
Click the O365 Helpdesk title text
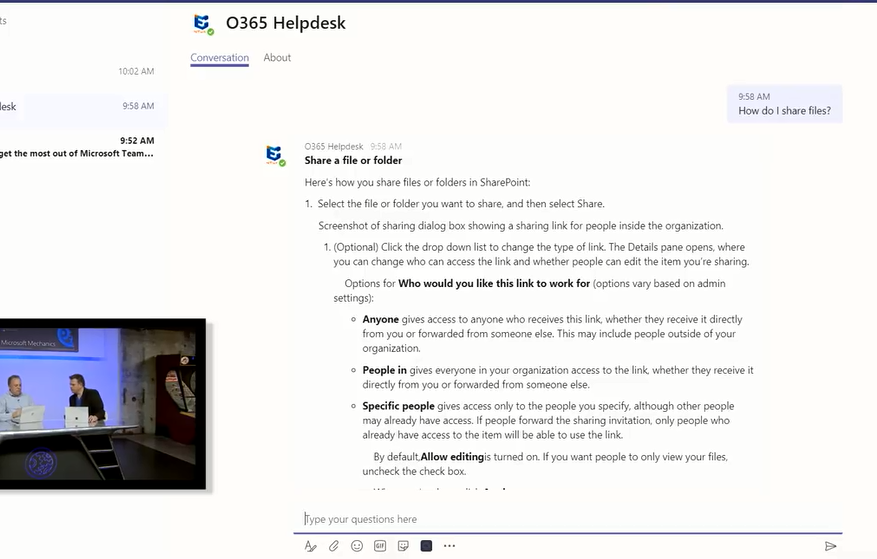click(x=285, y=23)
